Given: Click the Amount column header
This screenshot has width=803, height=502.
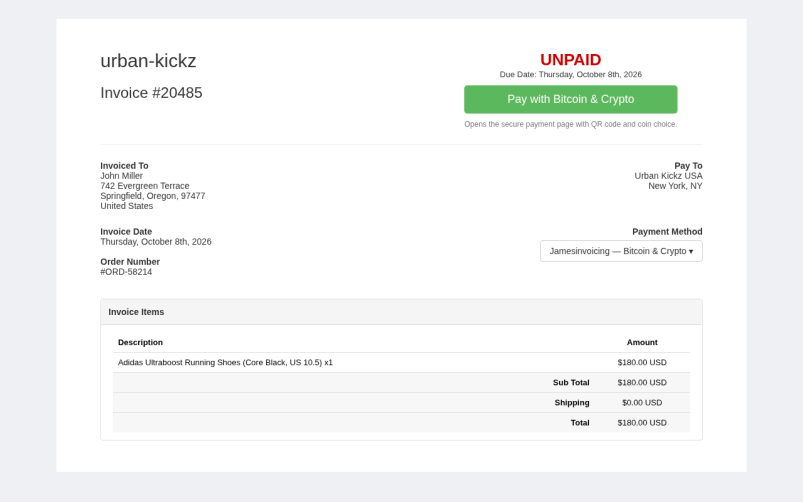Looking at the screenshot, I should click(x=642, y=342).
